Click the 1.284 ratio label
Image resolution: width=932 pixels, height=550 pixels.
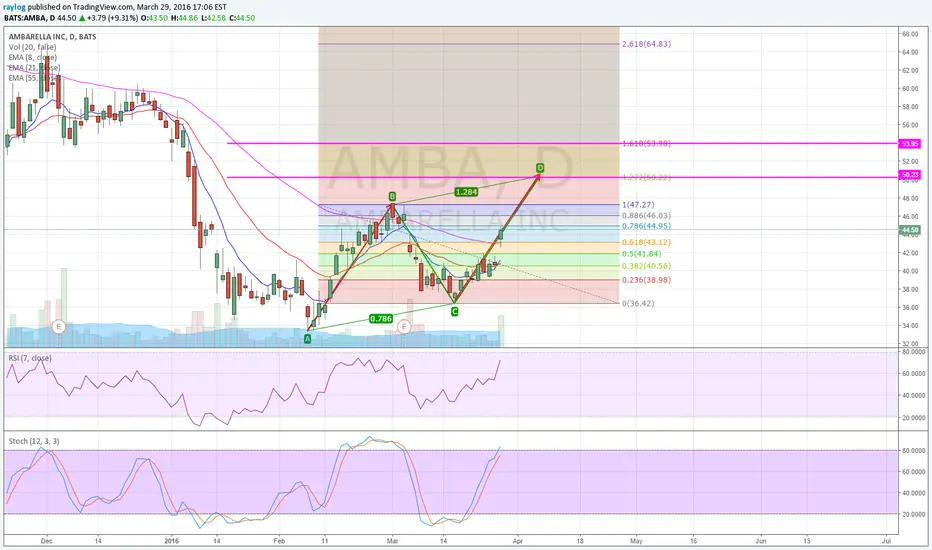click(x=467, y=191)
